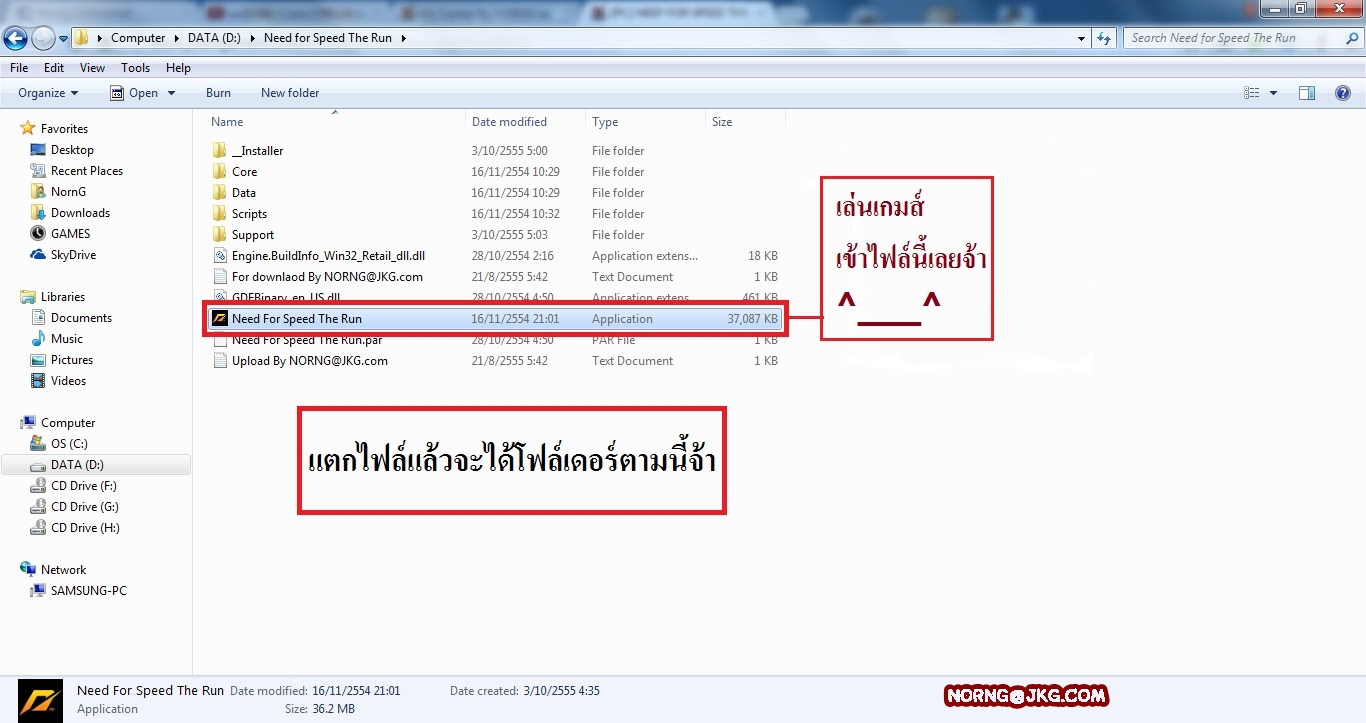Screen dimensions: 1366x723
Task: Expand the address bar history dropdown
Action: 1082,38
